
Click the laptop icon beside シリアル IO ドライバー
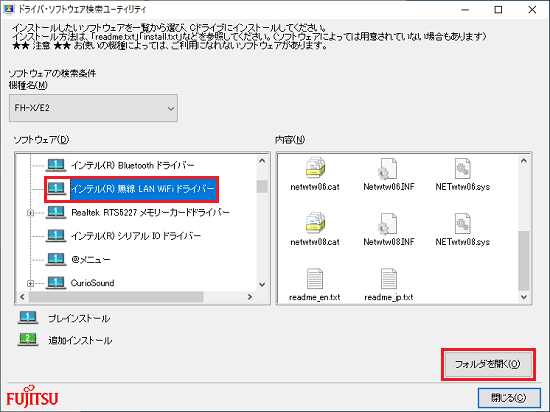coord(56,236)
